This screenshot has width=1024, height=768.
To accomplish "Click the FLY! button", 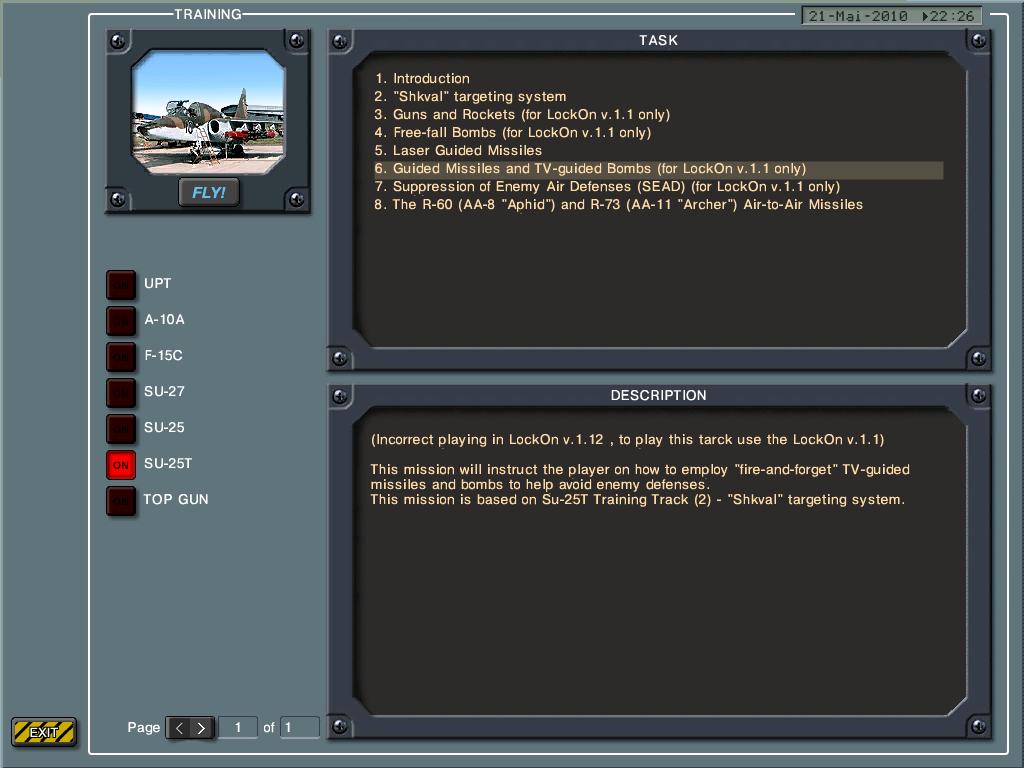I will point(209,192).
